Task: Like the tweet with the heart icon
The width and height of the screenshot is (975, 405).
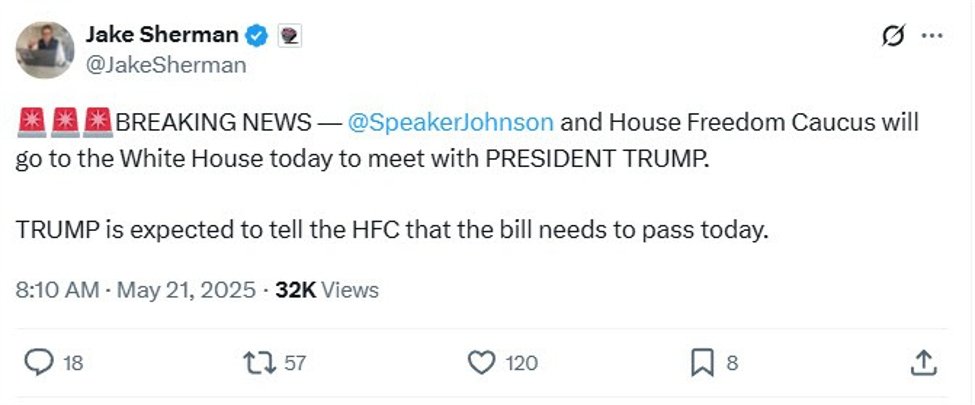Action: click(x=483, y=363)
